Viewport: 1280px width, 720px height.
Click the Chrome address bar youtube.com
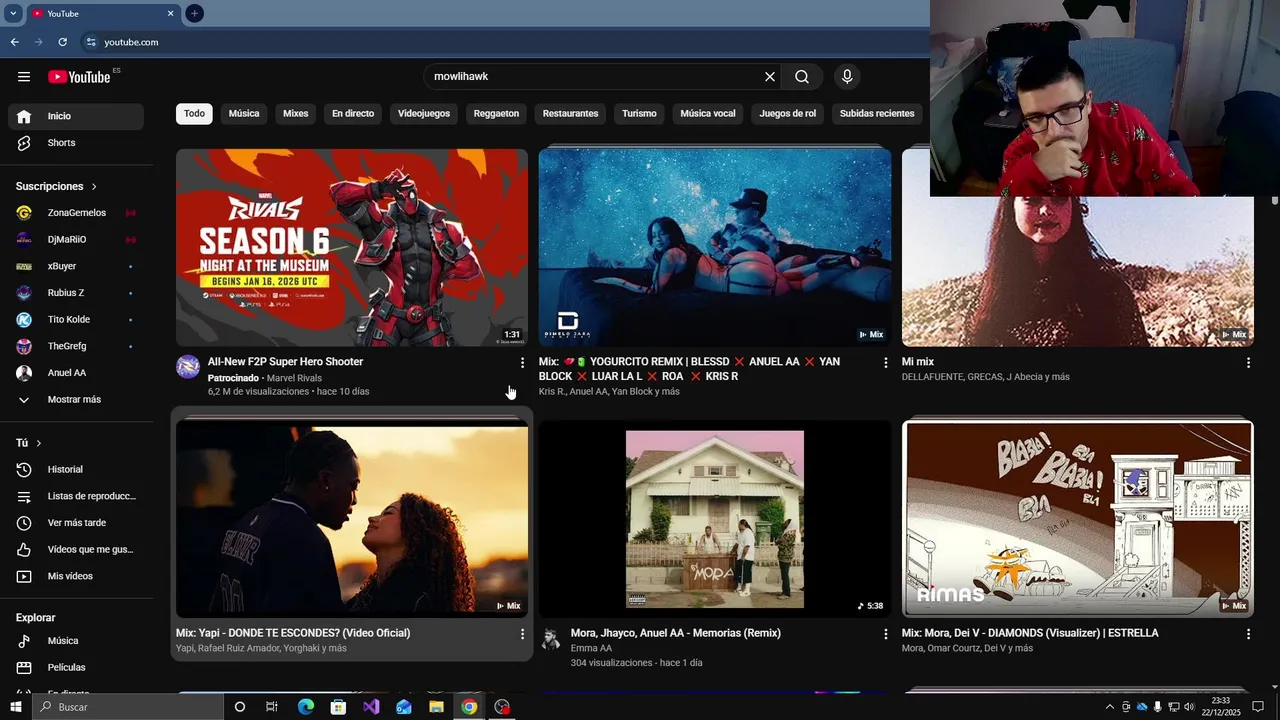pos(131,42)
